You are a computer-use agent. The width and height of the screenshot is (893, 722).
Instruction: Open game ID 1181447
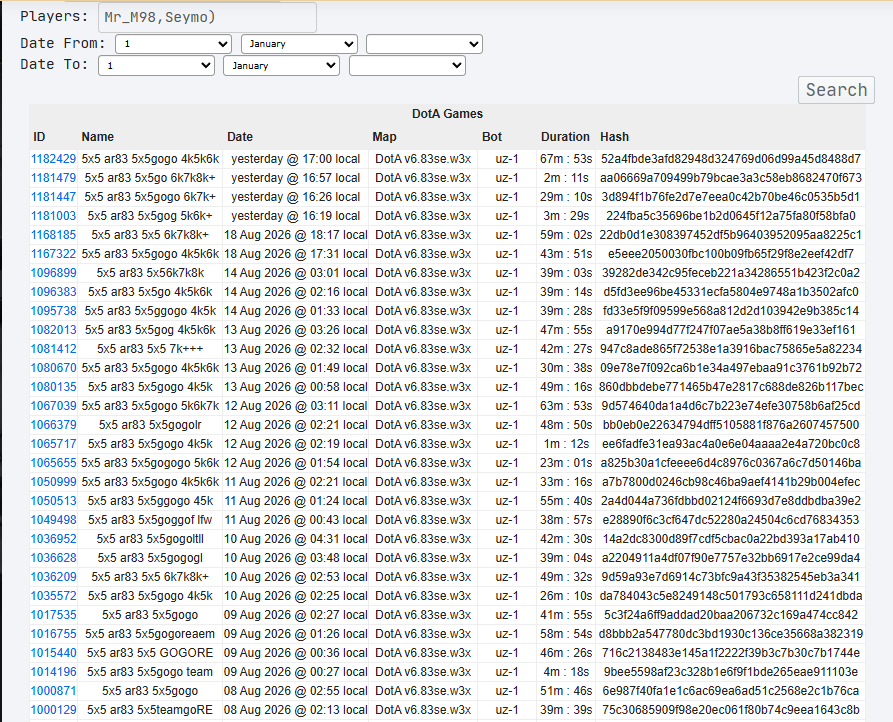click(54, 197)
